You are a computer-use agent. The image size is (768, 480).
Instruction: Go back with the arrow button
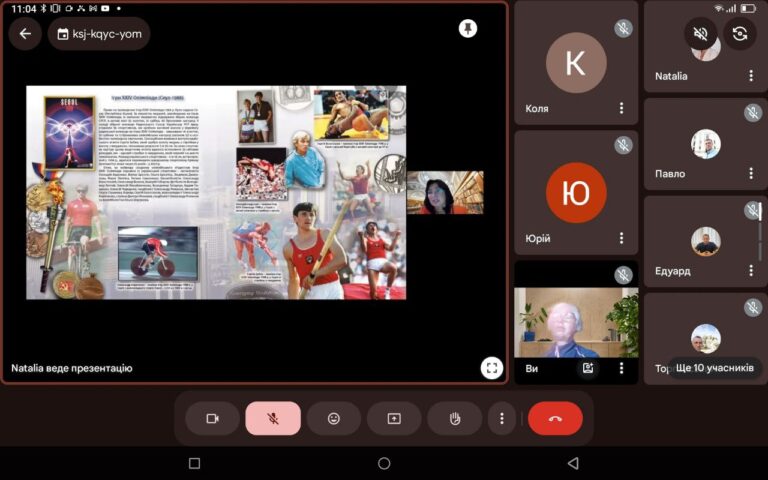tap(25, 34)
